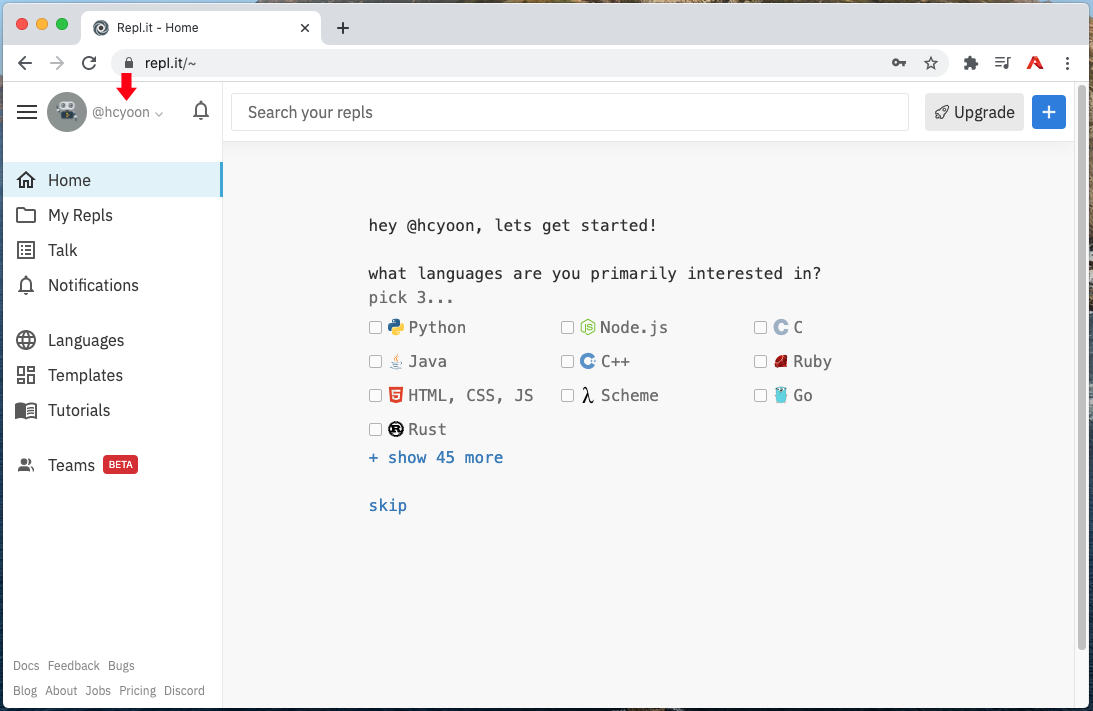Skip the language selection
The height and width of the screenshot is (711, 1093).
click(x=388, y=505)
